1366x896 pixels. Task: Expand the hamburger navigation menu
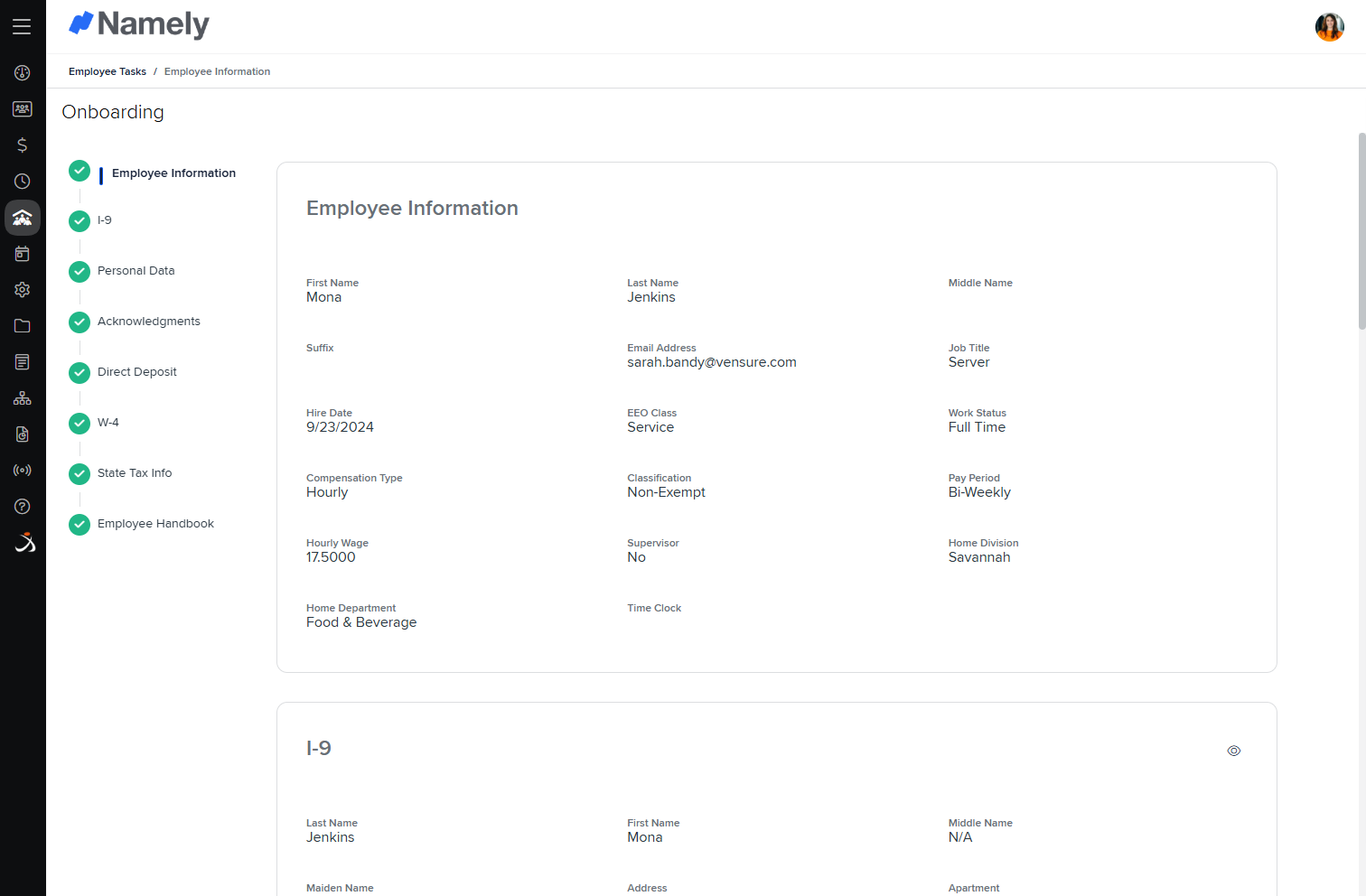tap(22, 26)
